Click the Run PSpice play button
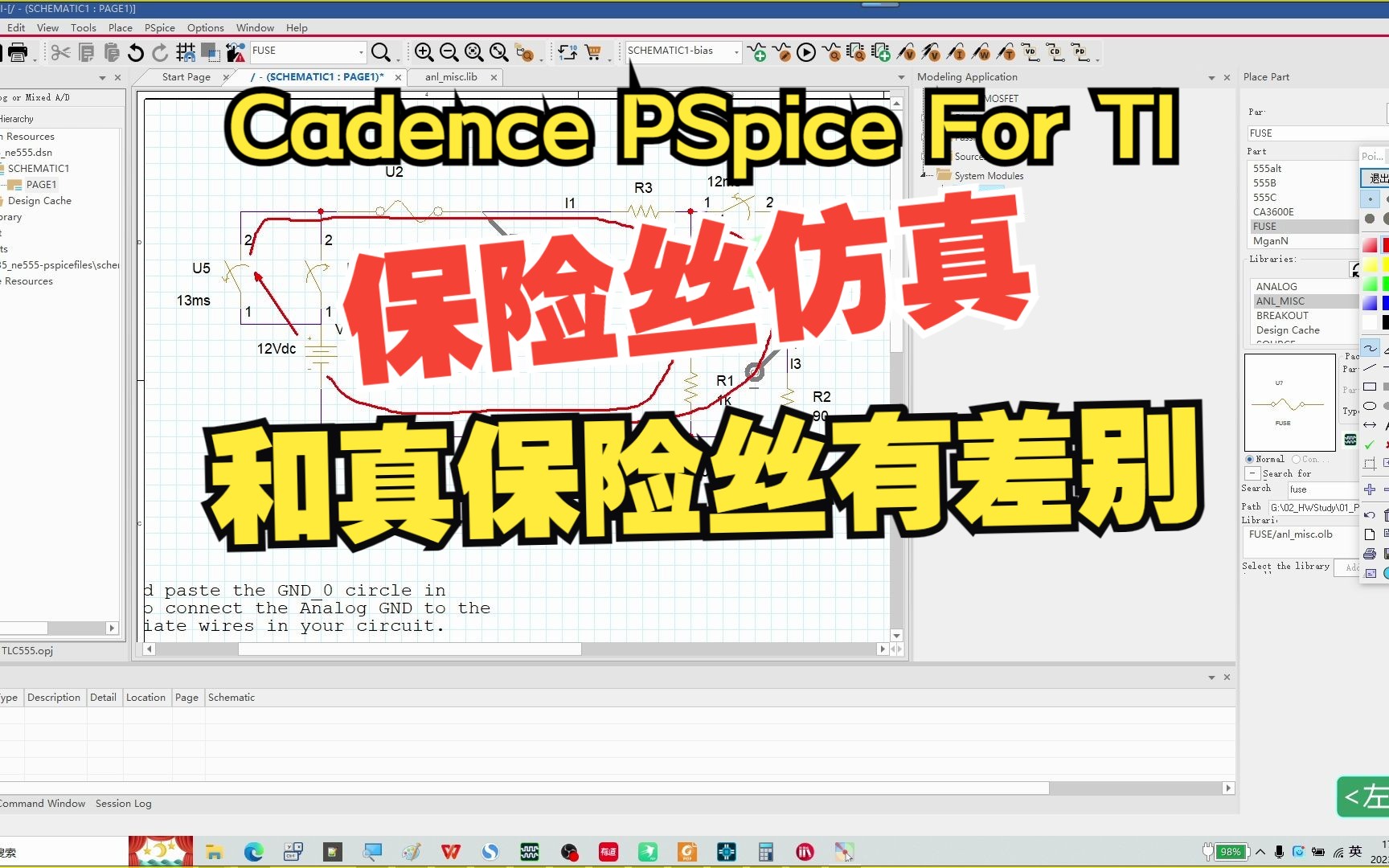The image size is (1389, 868). tap(806, 53)
